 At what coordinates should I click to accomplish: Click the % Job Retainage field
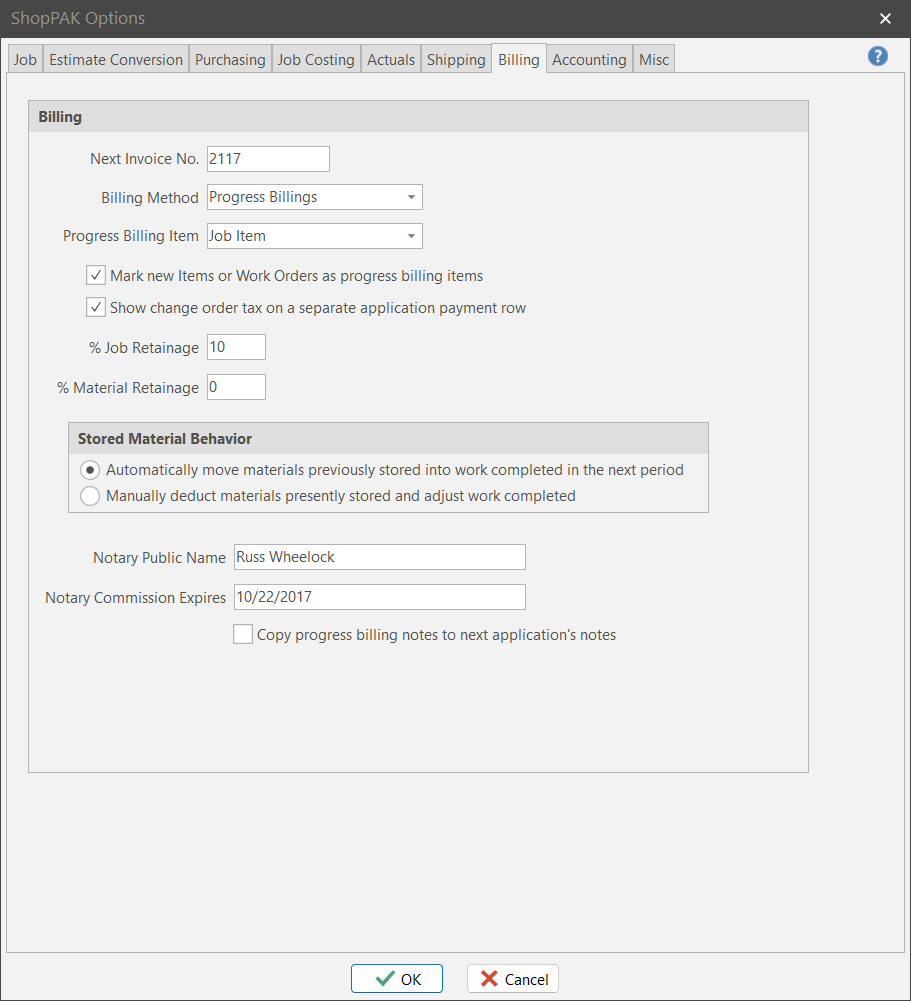236,348
